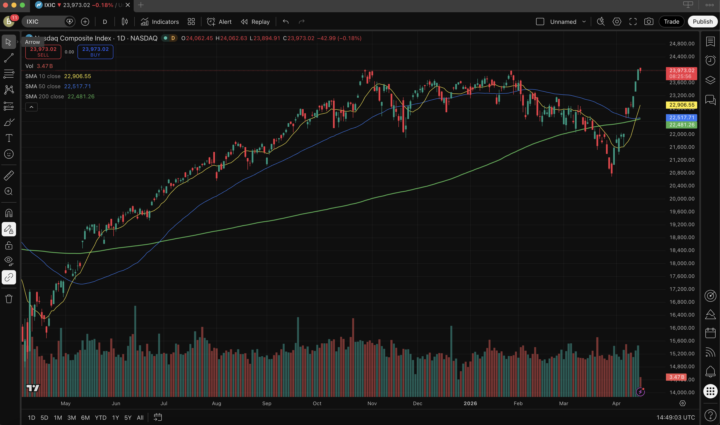
Task: Select the Arrow cursor tool
Action: [x=9, y=42]
